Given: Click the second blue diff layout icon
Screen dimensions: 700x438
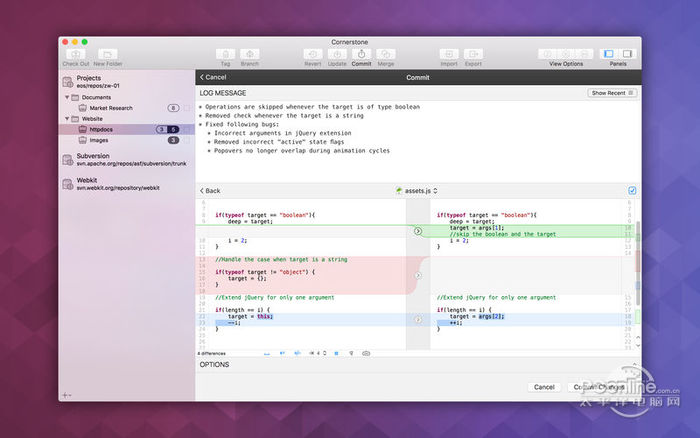Looking at the screenshot, I should coord(282,353).
